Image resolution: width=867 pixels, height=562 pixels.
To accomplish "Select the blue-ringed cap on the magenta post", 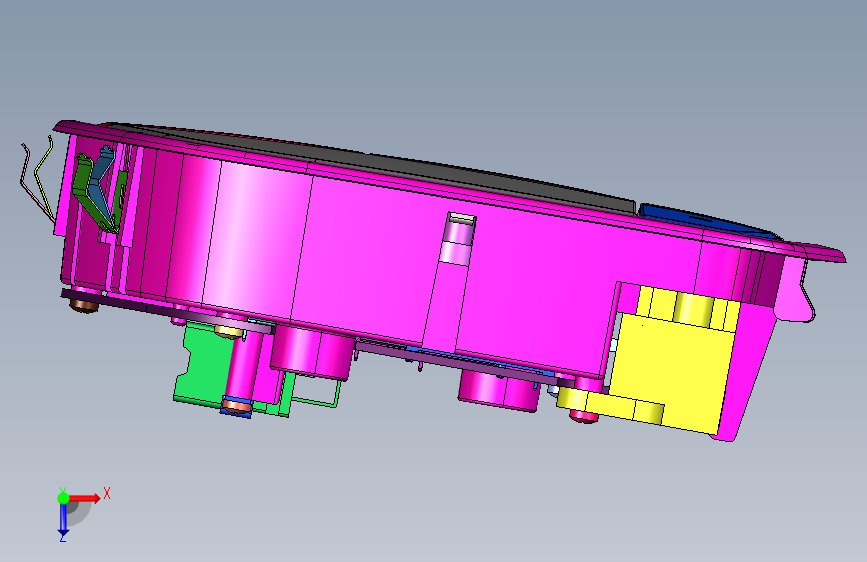I will pyautogui.click(x=237, y=405).
